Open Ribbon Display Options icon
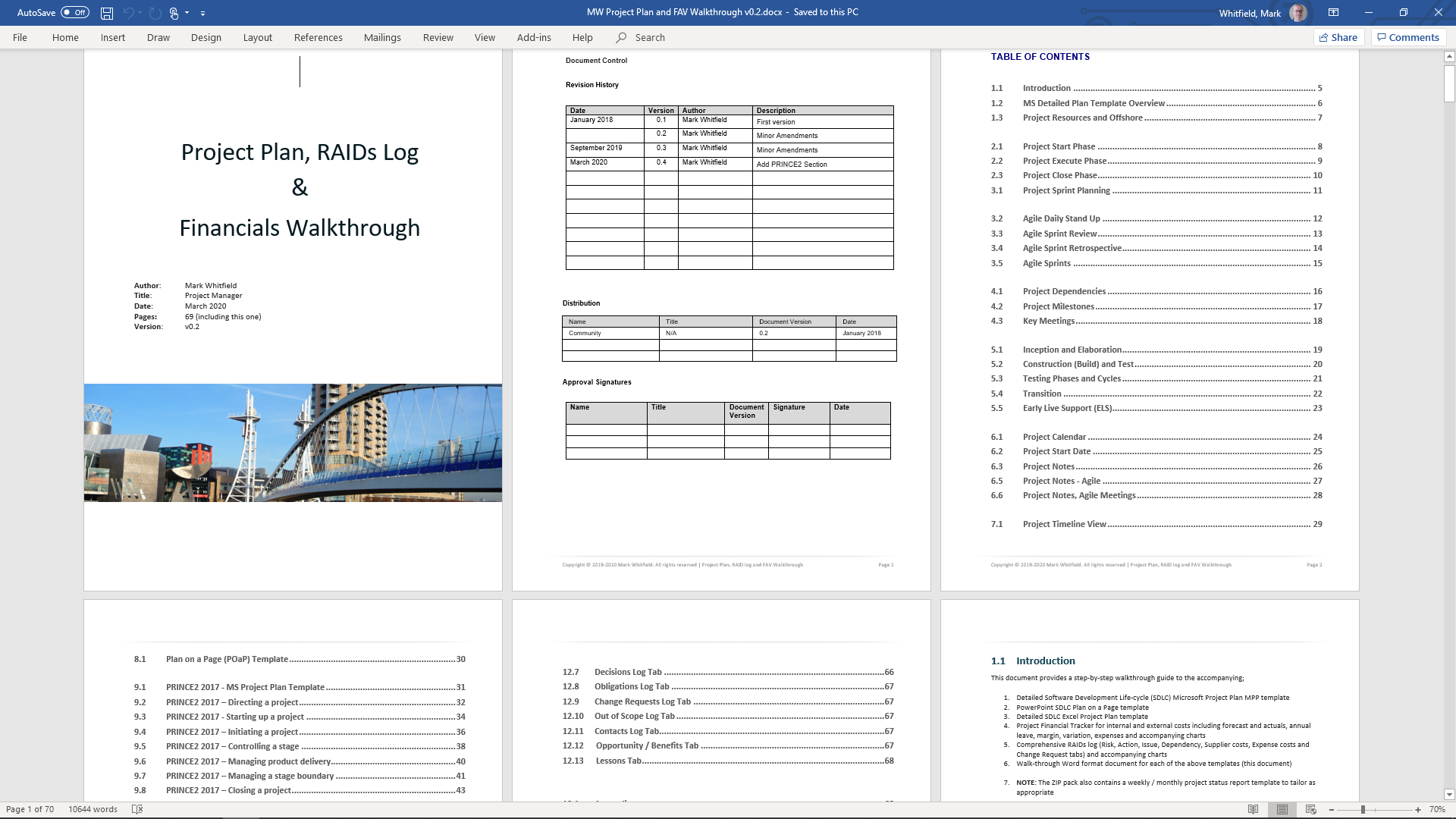 (x=1333, y=13)
